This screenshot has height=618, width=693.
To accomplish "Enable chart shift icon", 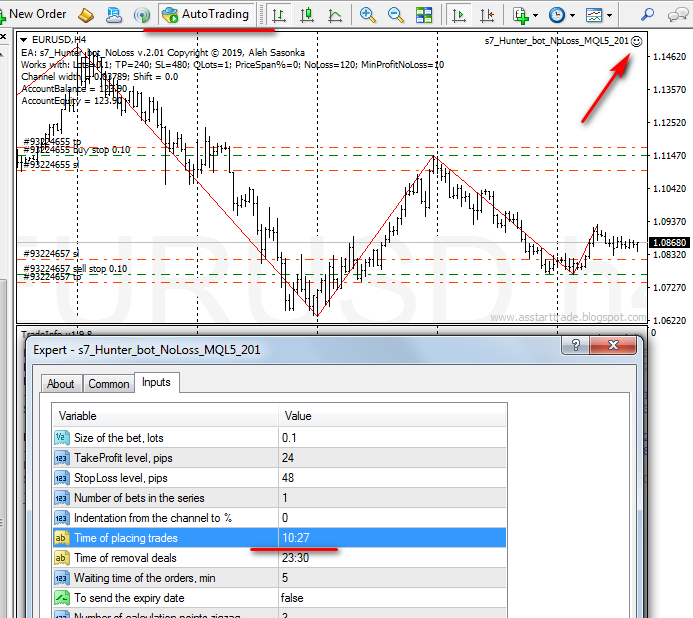I will (487, 15).
